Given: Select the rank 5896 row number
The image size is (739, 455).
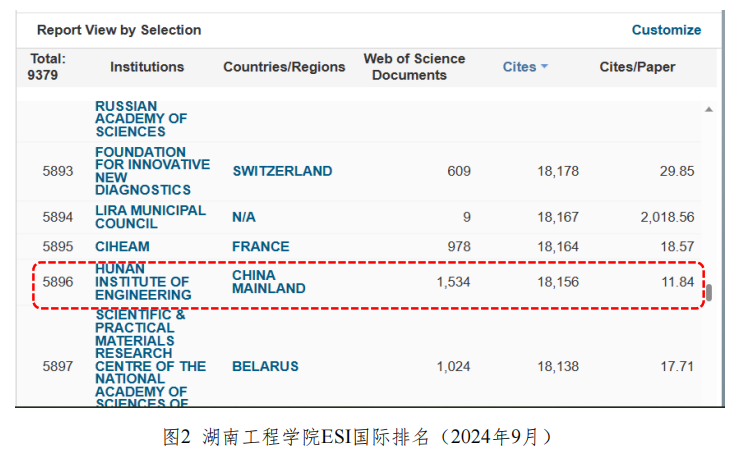Looking at the screenshot, I should (x=58, y=282).
